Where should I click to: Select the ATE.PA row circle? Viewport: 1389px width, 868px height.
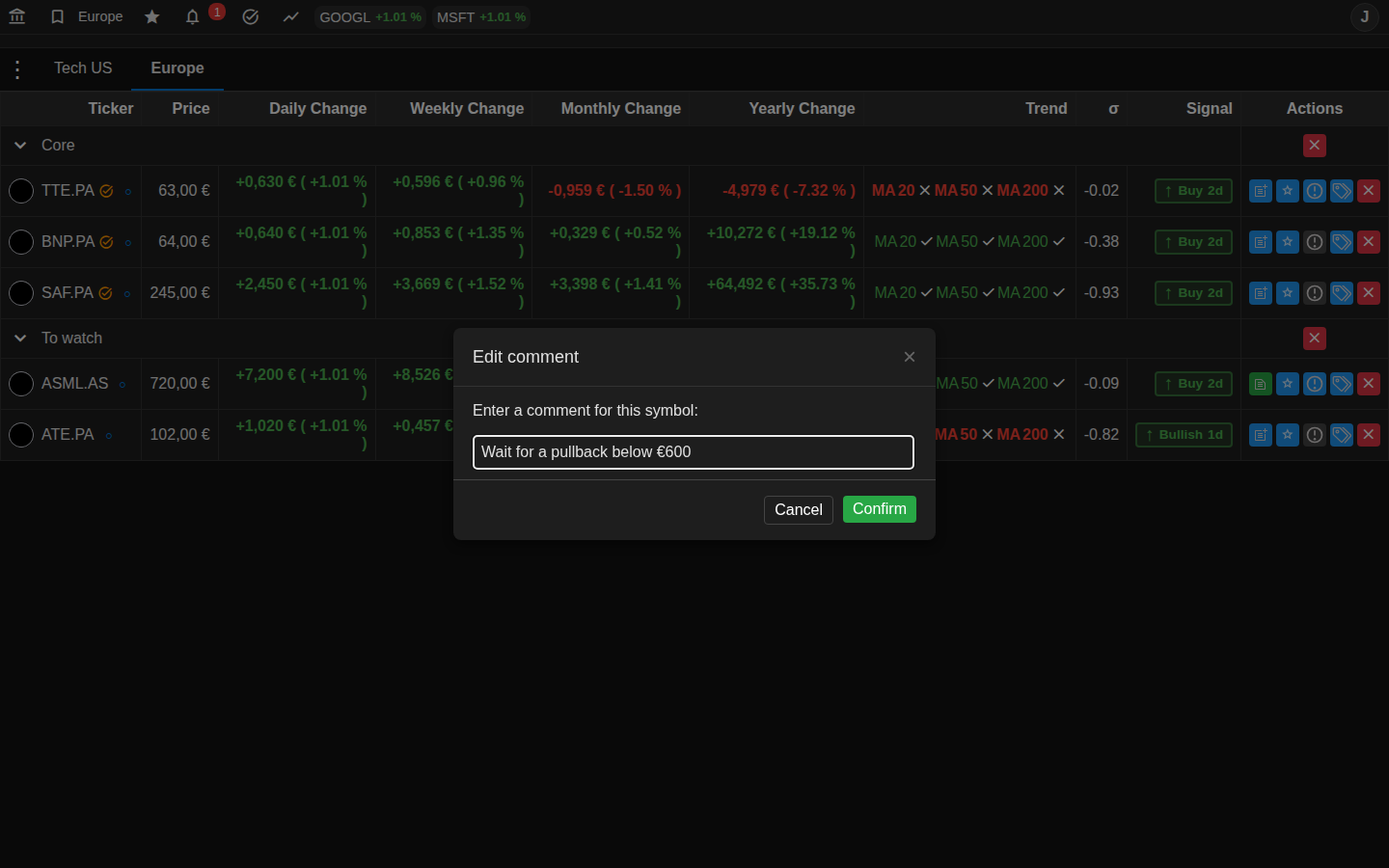point(21,435)
